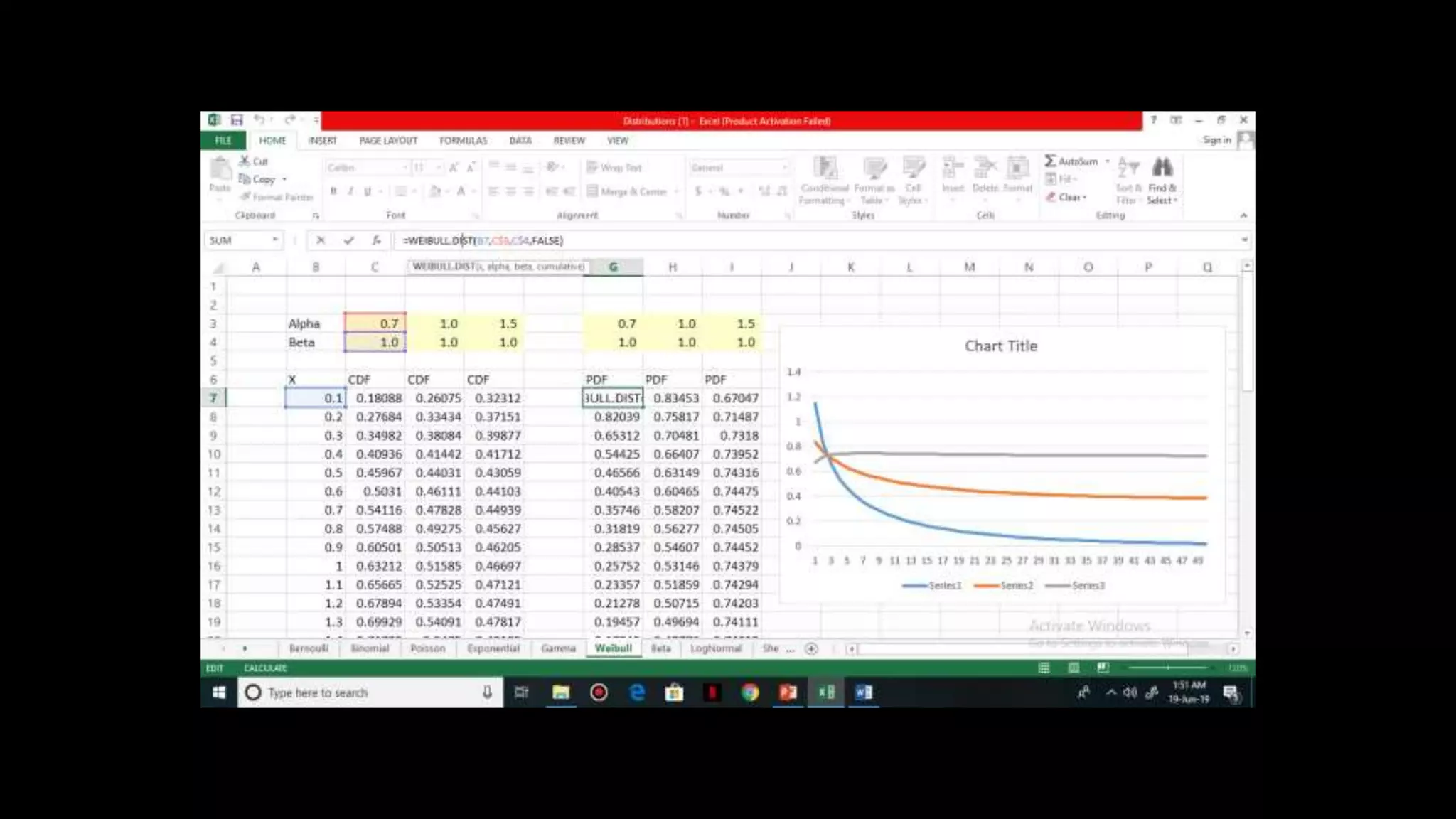Switch to Page Layout view in status bar
Viewport: 1456px width, 819px height.
1074,668
